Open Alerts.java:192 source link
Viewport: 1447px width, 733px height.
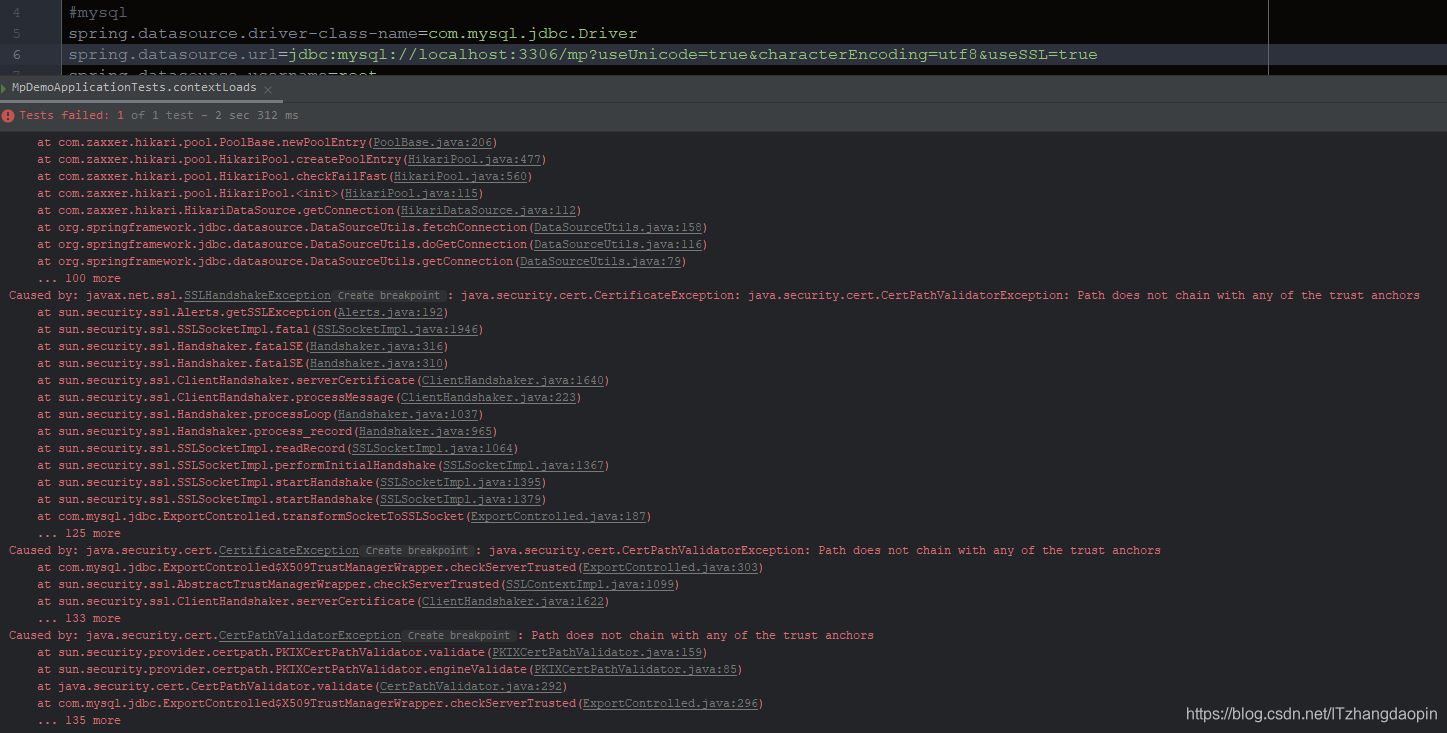pos(390,311)
